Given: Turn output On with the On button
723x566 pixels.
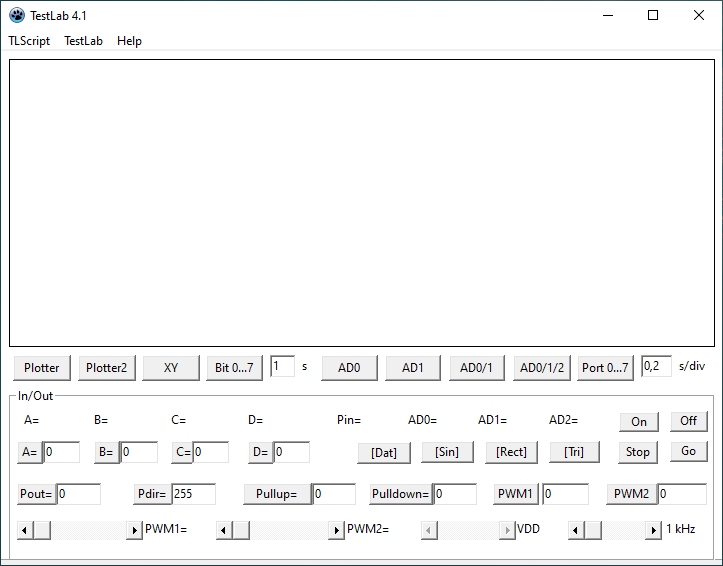Looking at the screenshot, I should (x=639, y=421).
